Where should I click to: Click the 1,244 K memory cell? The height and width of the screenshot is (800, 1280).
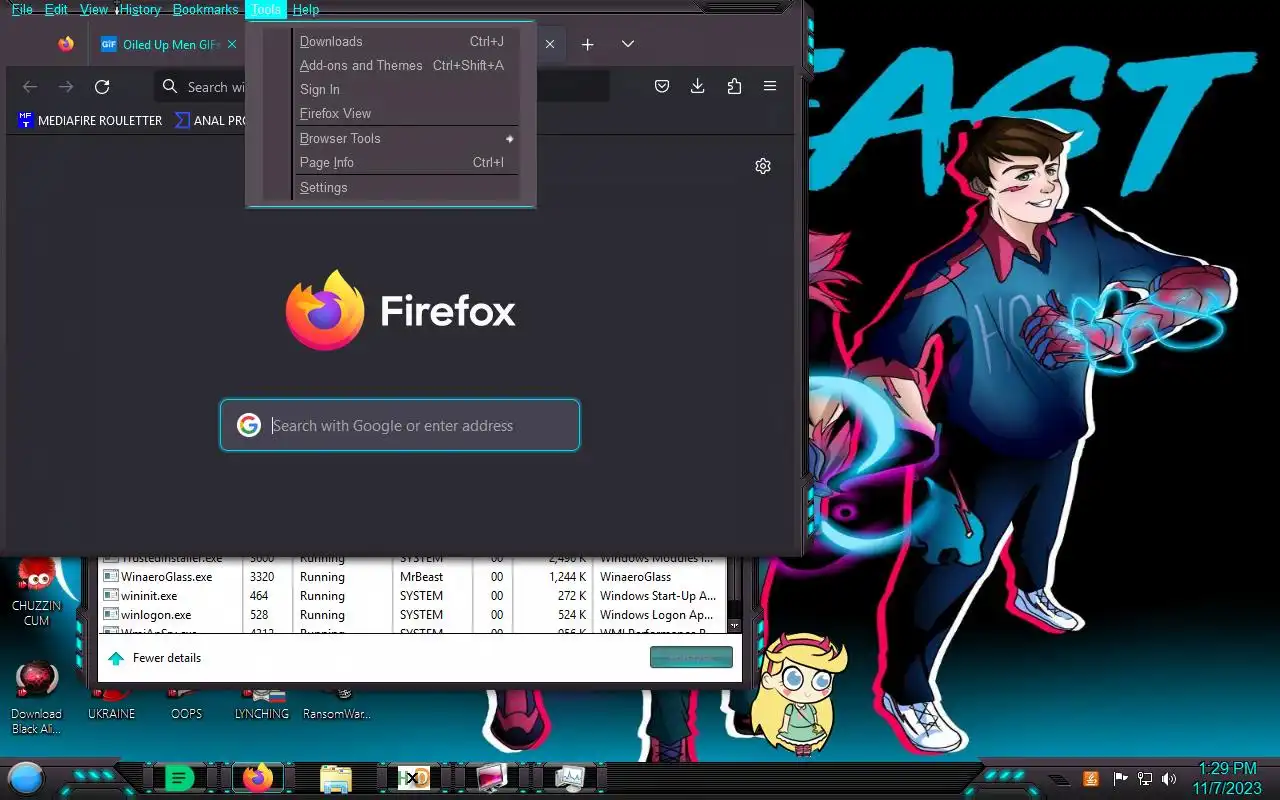(552, 577)
